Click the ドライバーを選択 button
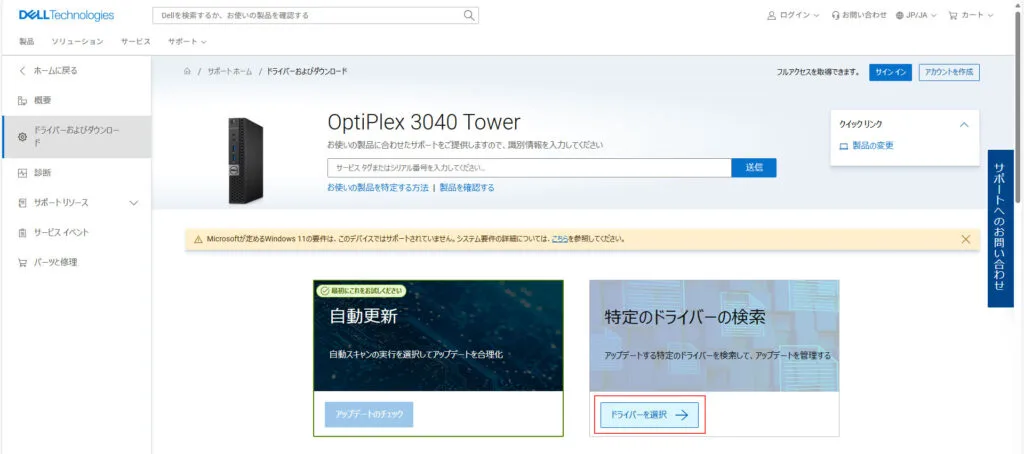This screenshot has width=1024, height=454. pos(647,415)
